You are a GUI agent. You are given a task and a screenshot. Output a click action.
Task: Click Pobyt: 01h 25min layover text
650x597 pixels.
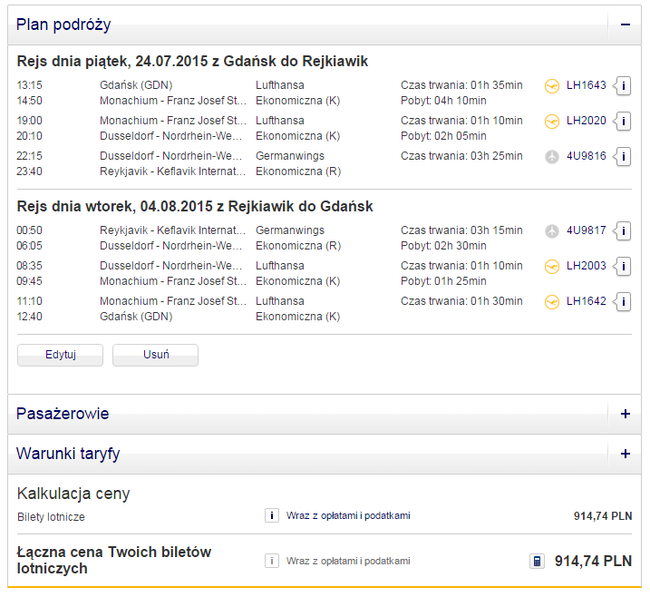pos(444,282)
